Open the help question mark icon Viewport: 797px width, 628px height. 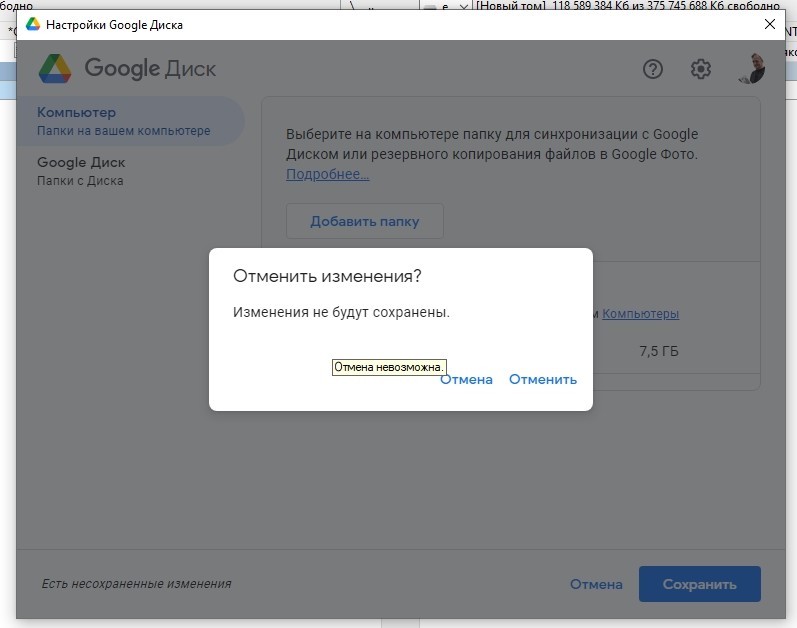[x=653, y=69]
